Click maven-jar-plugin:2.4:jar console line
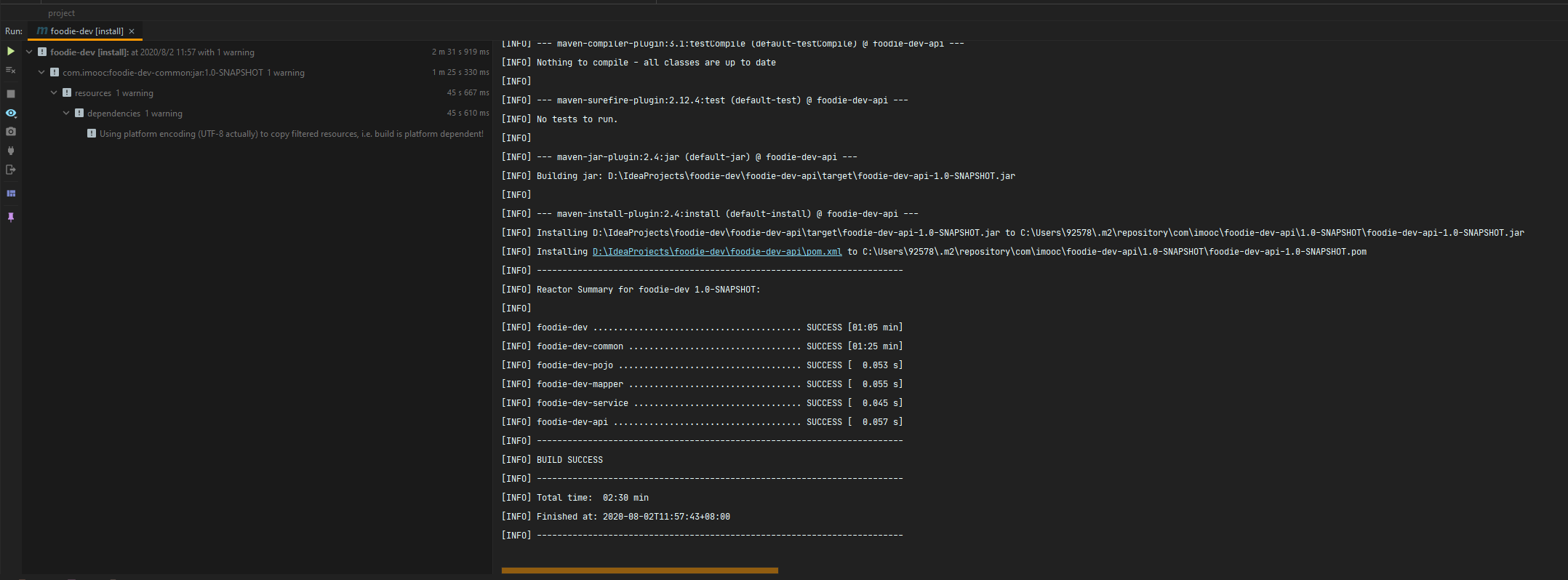This screenshot has width=1568, height=580. [679, 157]
